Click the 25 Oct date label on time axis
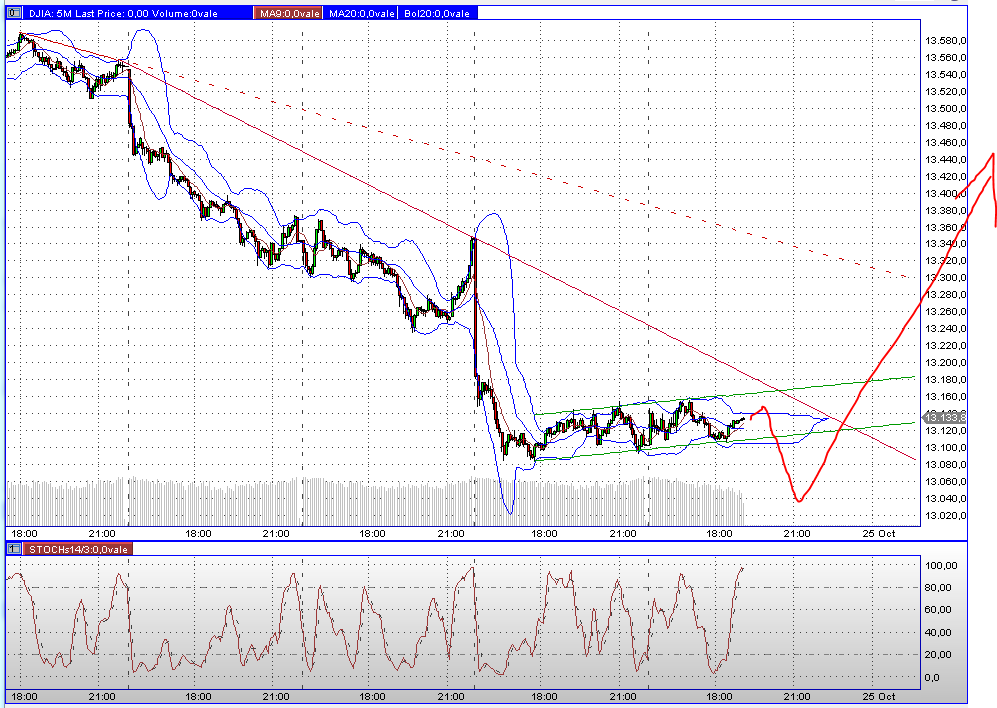Viewport: 997px width, 708px height. tap(878, 533)
